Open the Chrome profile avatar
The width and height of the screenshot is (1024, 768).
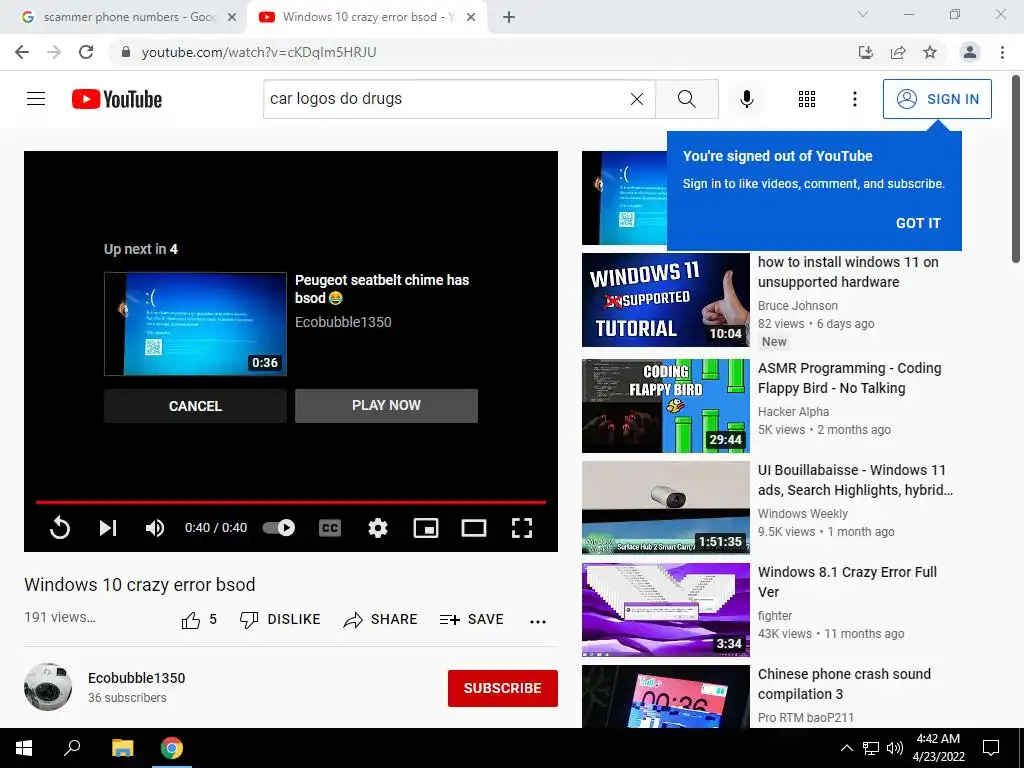(x=970, y=52)
